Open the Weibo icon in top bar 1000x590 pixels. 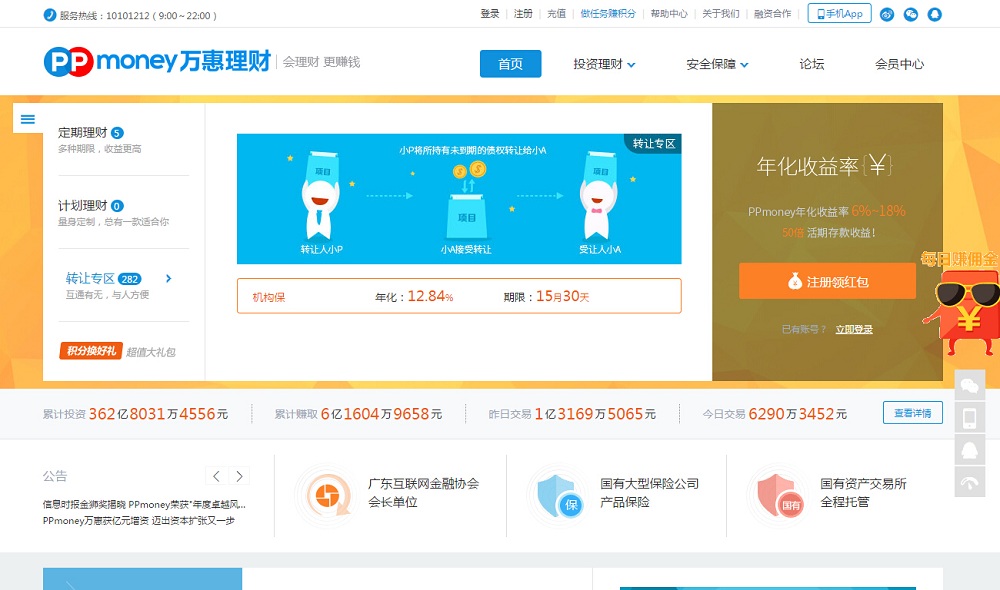tap(886, 14)
